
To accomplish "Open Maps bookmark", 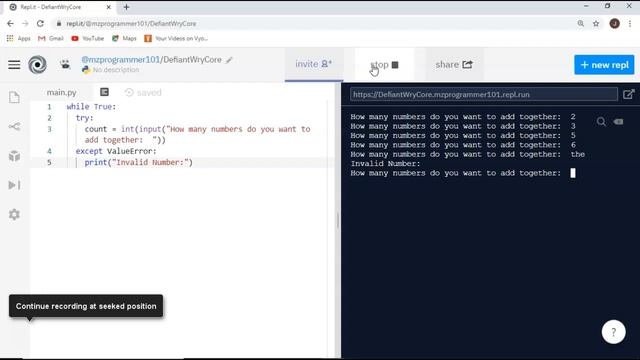I will pyautogui.click(x=124, y=38).
